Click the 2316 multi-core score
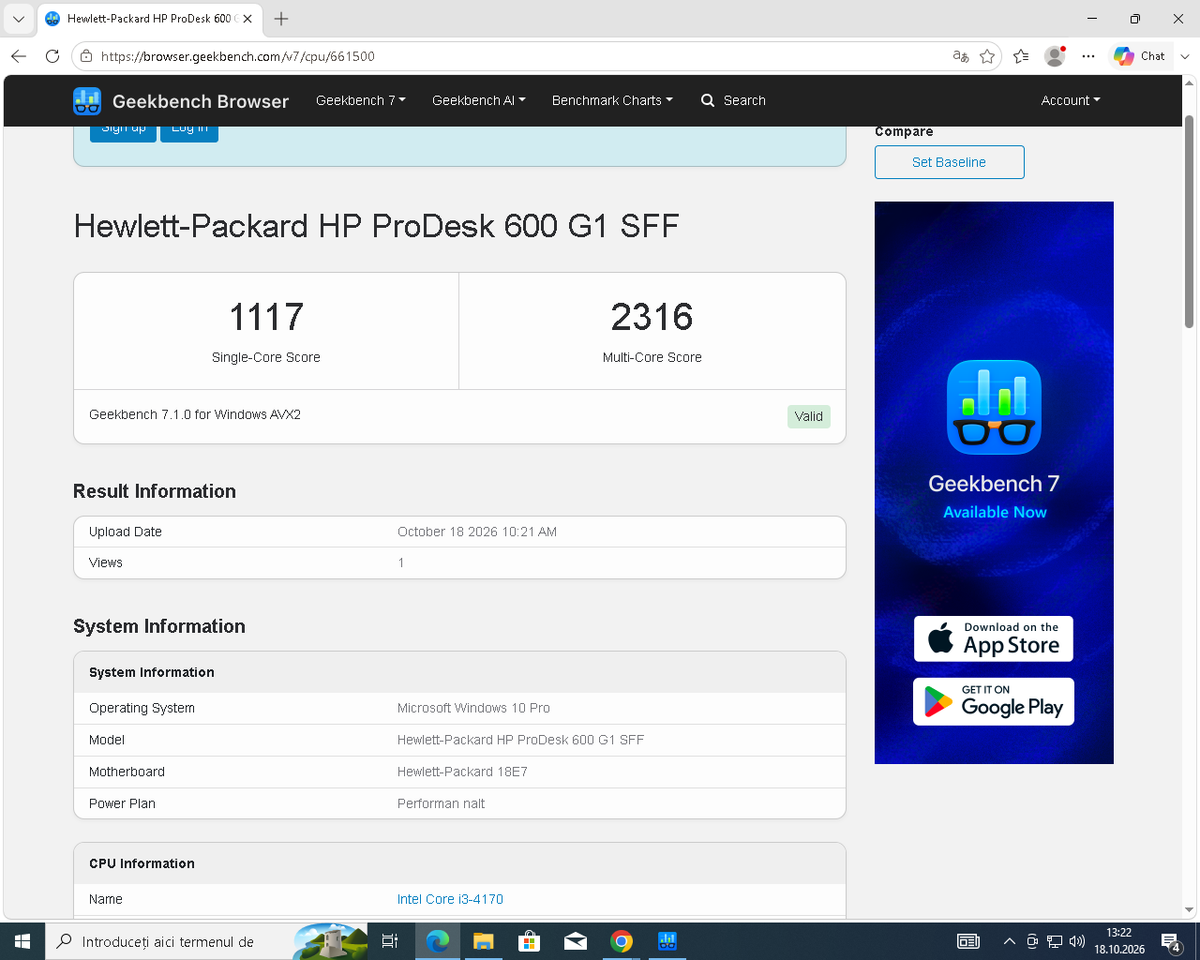 click(x=652, y=317)
